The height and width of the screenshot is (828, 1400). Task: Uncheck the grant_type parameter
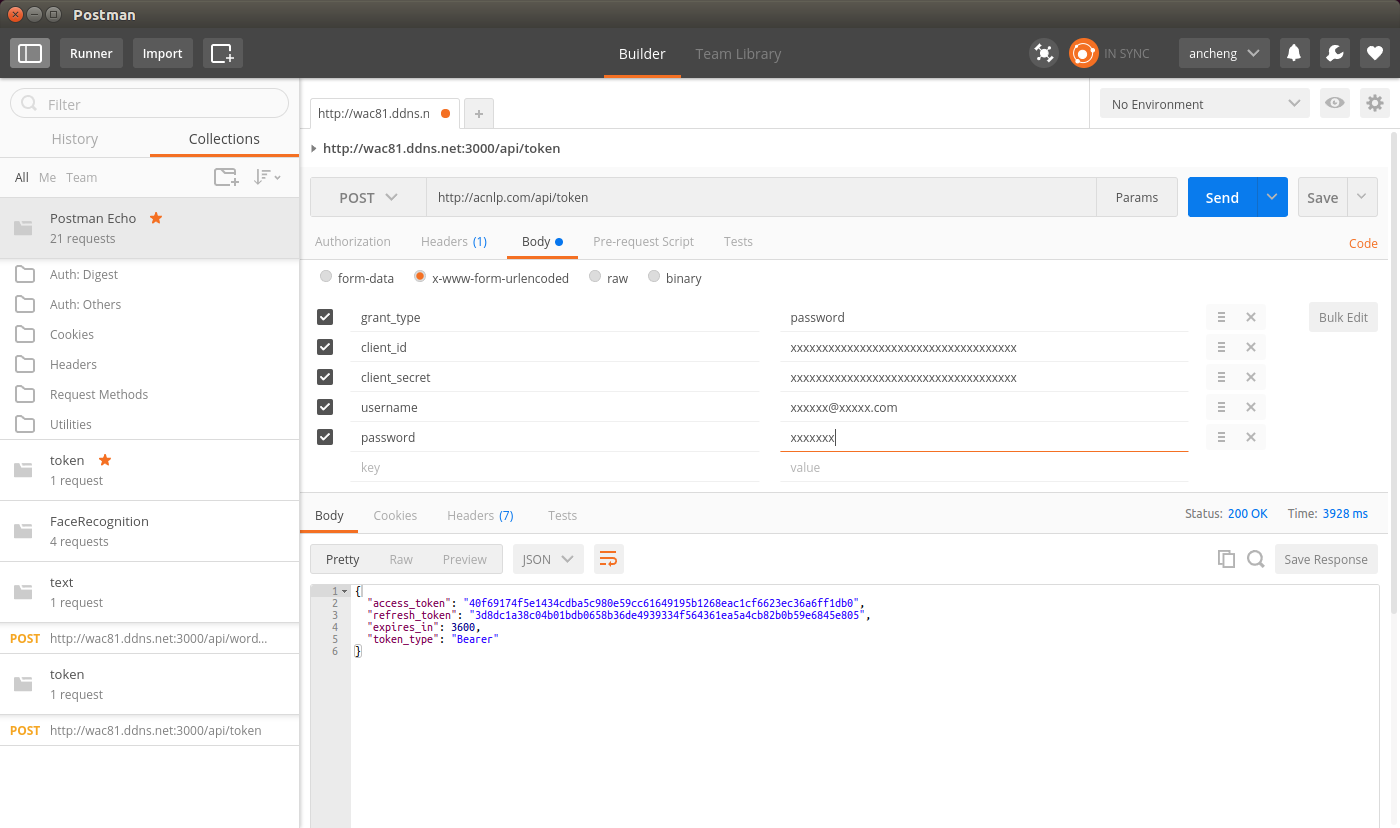[325, 317]
